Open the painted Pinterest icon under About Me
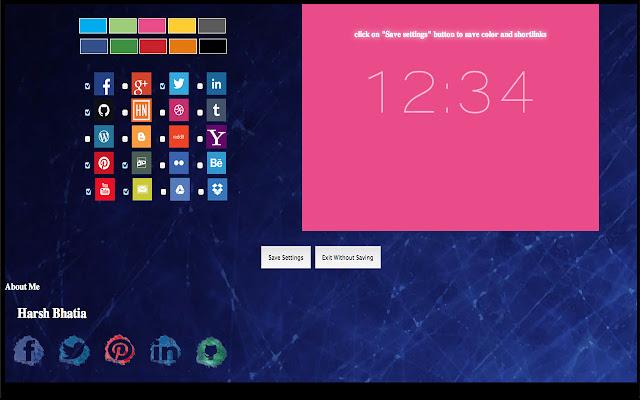640x400 pixels. coord(120,350)
